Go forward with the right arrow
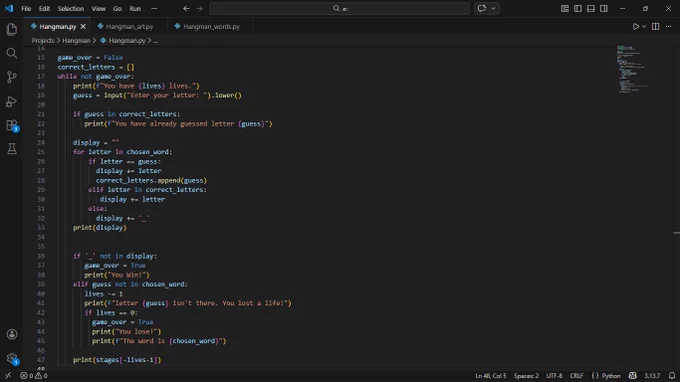Image resolution: width=680 pixels, height=382 pixels. point(199,8)
